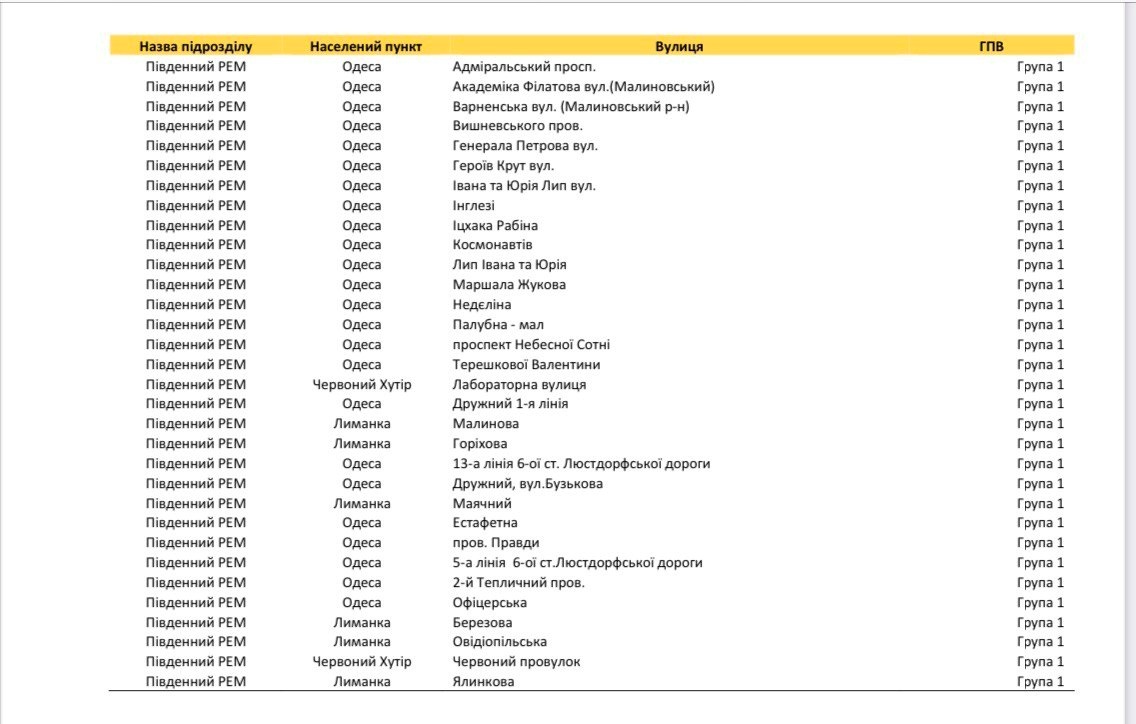
Task: Click 'Група 1' in the Горіхова row
Action: [1040, 444]
